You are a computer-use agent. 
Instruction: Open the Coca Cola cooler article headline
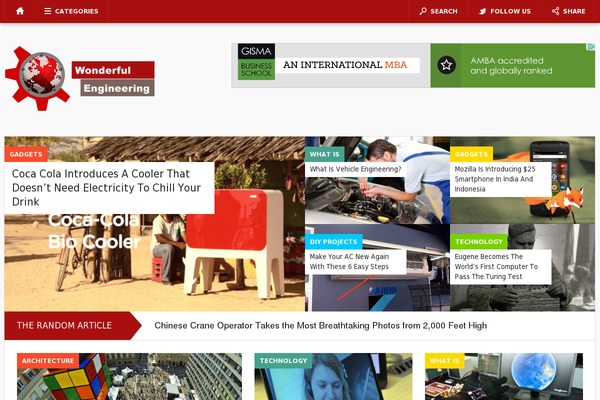pos(106,188)
